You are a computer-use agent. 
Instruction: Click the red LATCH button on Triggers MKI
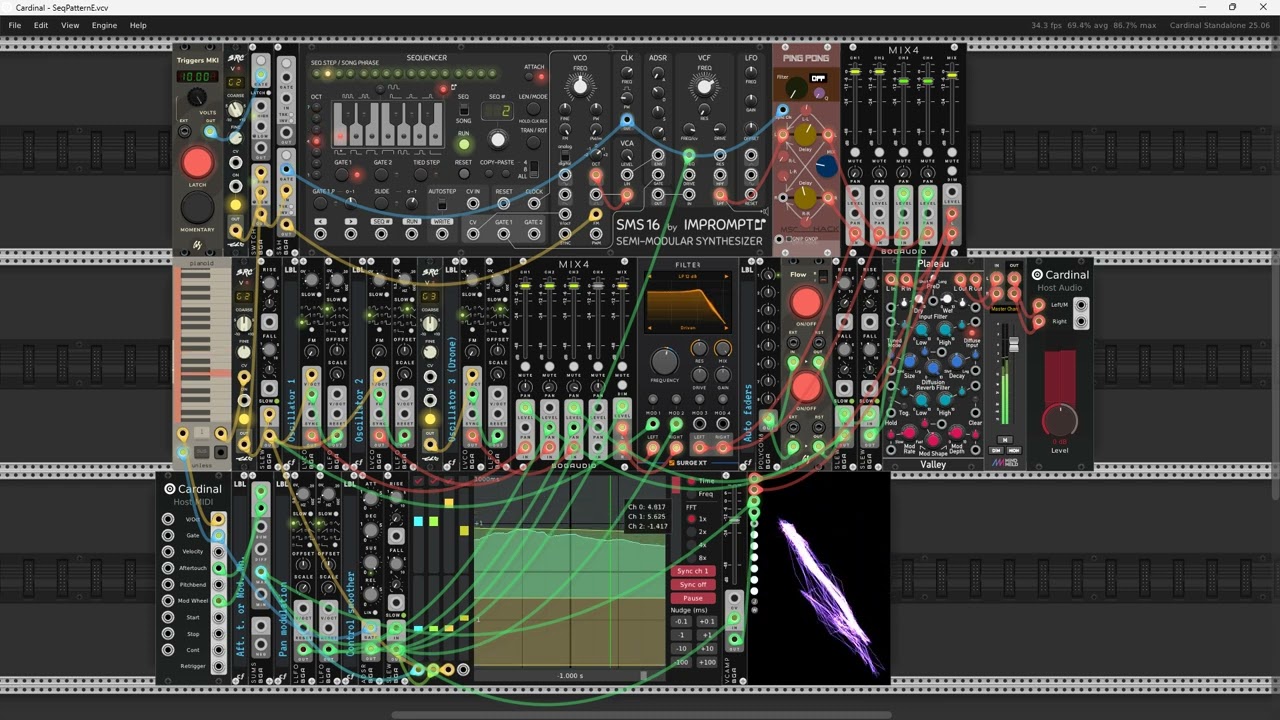pyautogui.click(x=197, y=162)
